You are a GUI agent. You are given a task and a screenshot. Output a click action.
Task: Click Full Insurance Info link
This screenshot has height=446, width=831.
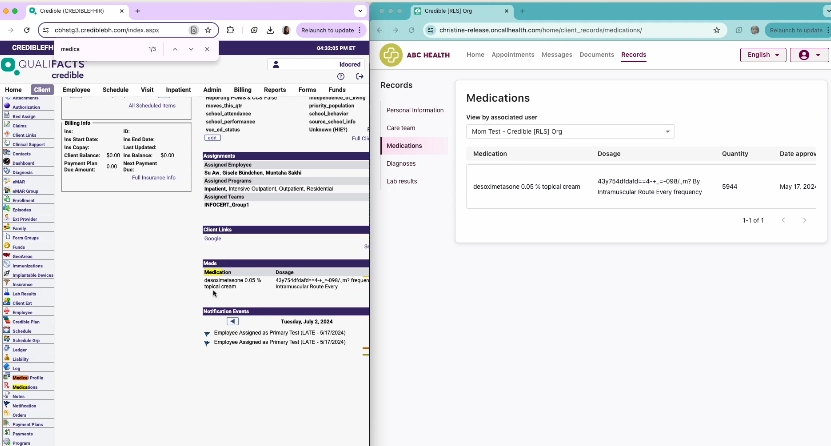(154, 177)
